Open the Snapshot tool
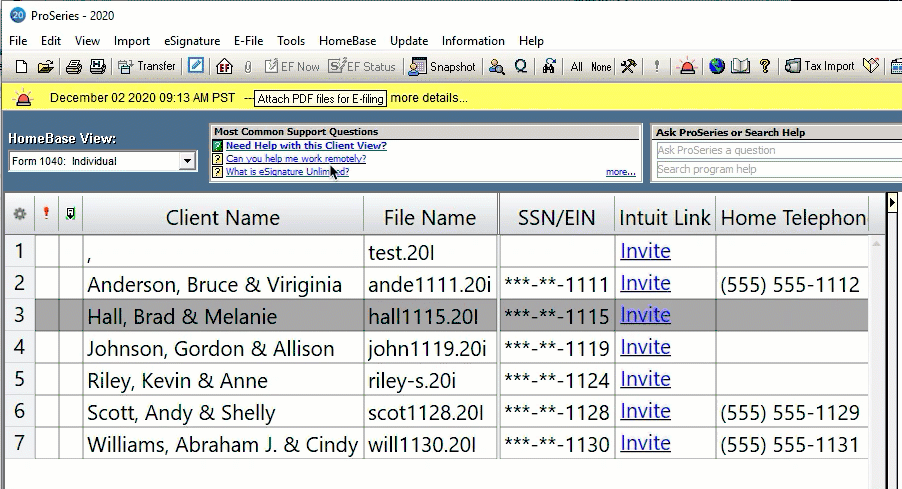Image resolution: width=902 pixels, height=489 pixels. click(442, 67)
